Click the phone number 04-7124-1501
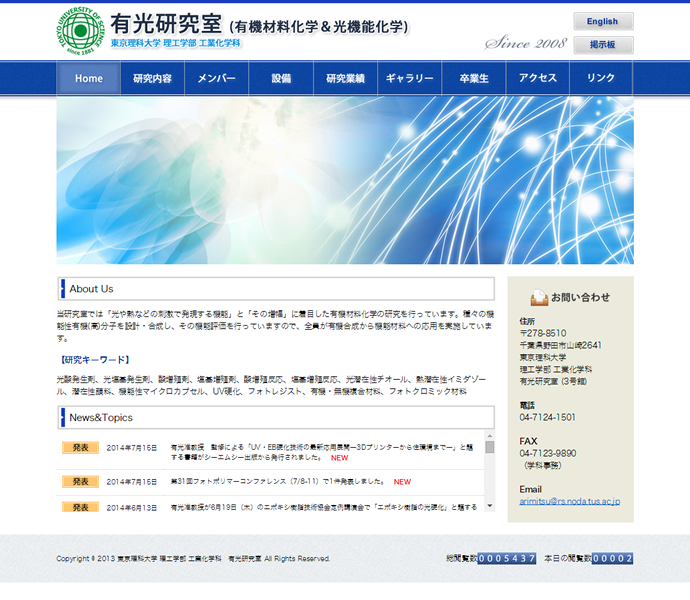The image size is (690, 600). click(x=547, y=417)
